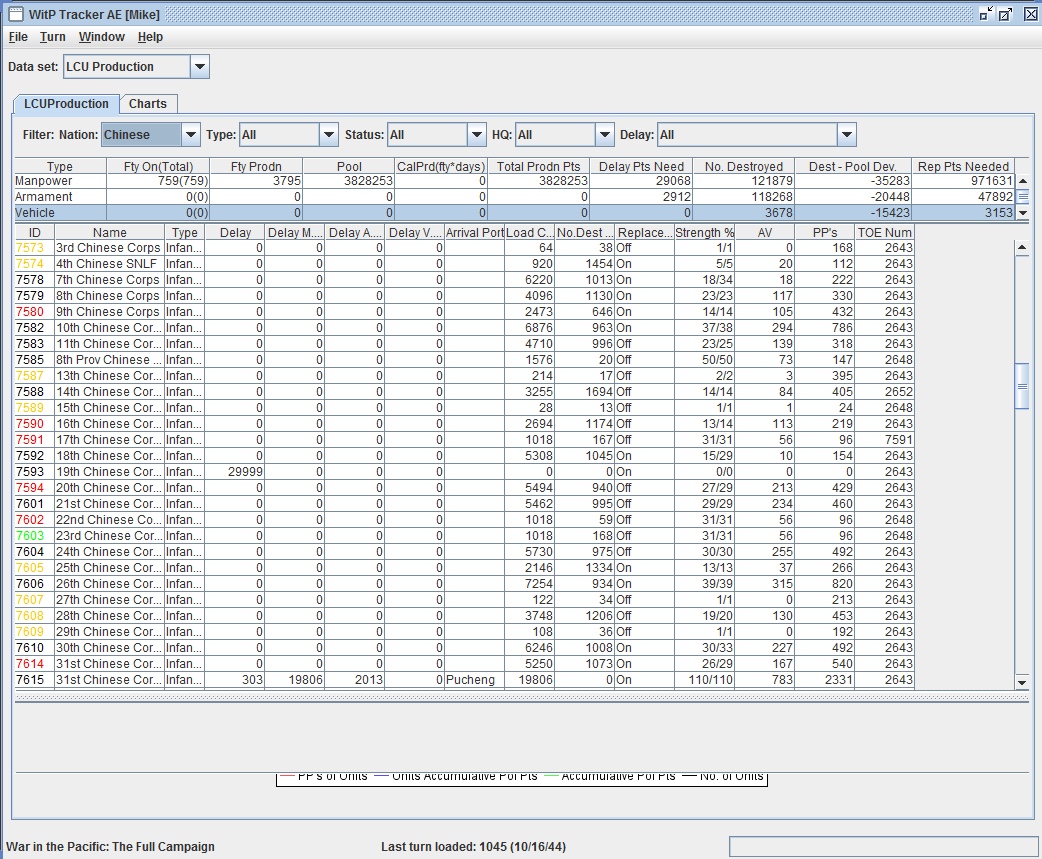Image resolution: width=1042 pixels, height=859 pixels.
Task: Click the summary table scroll-up arrow
Action: [1022, 181]
